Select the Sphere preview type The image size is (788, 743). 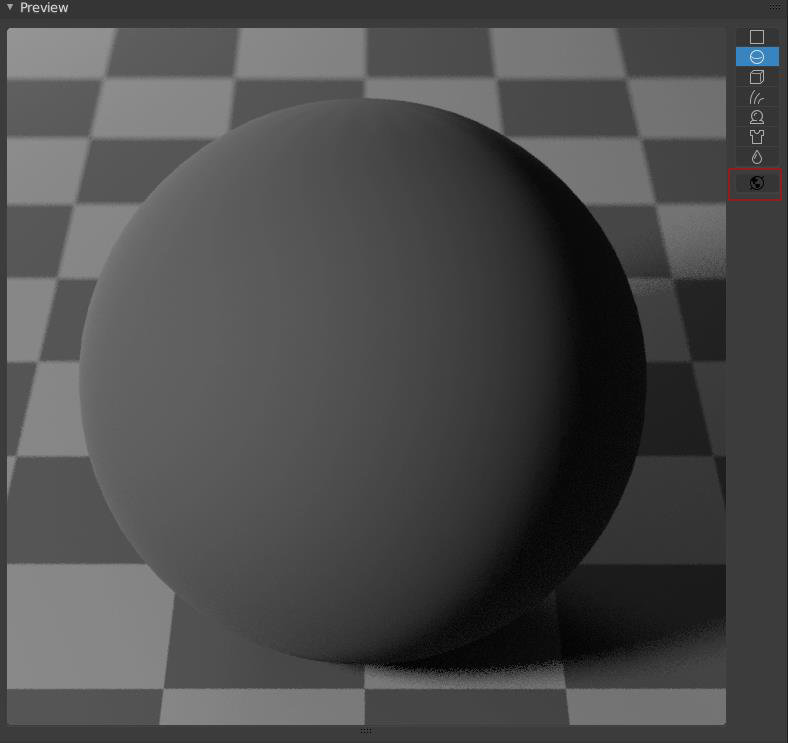click(757, 57)
